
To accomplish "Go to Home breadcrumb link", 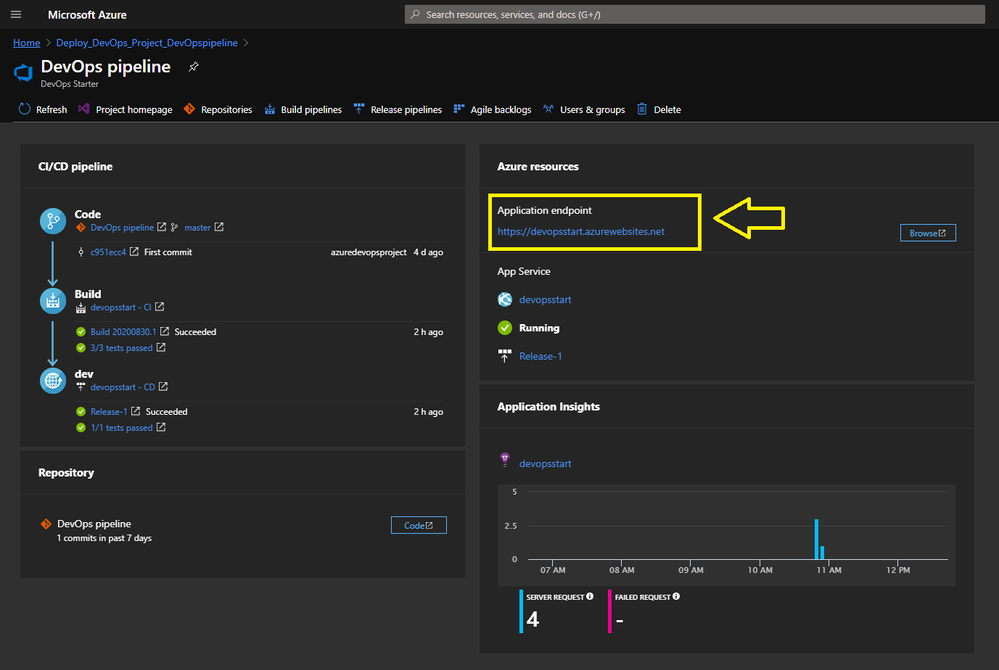I will [x=27, y=43].
